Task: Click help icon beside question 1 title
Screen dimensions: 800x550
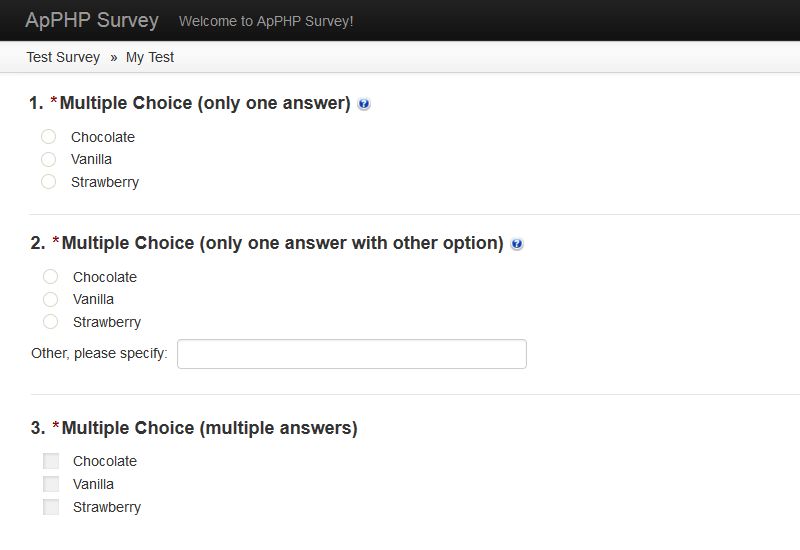Action: (x=364, y=104)
